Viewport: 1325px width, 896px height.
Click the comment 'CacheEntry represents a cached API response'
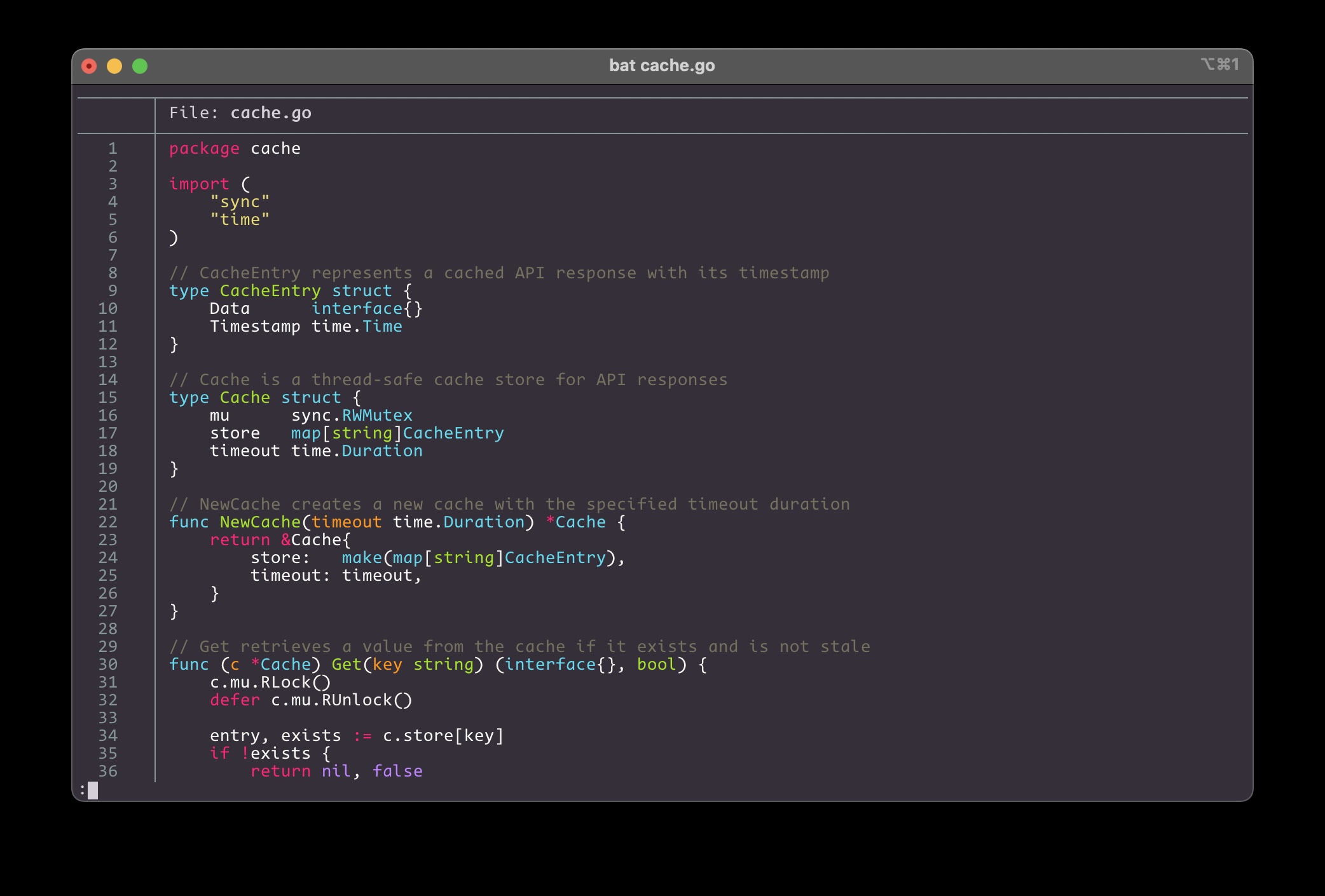[x=418, y=273]
